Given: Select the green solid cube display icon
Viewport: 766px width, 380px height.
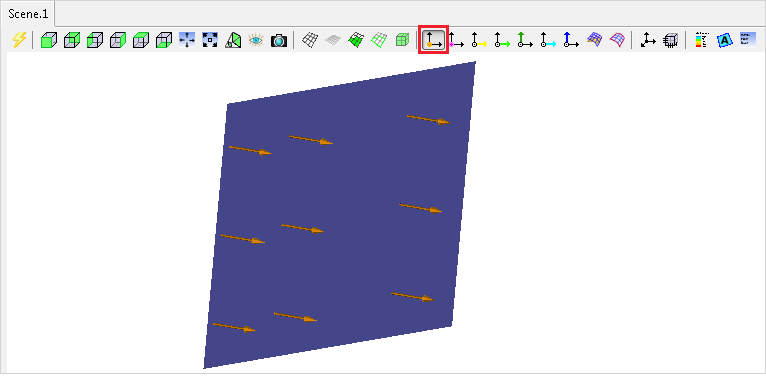Looking at the screenshot, I should pos(402,40).
